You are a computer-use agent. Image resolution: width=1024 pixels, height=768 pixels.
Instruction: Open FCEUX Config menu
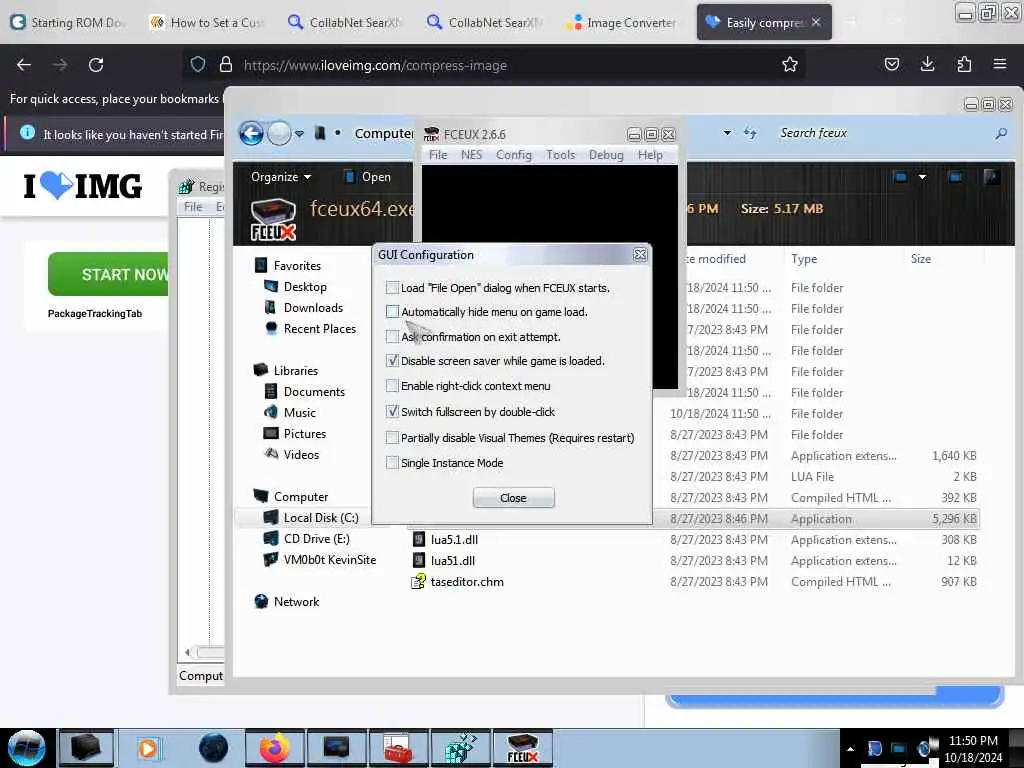pyautogui.click(x=513, y=155)
